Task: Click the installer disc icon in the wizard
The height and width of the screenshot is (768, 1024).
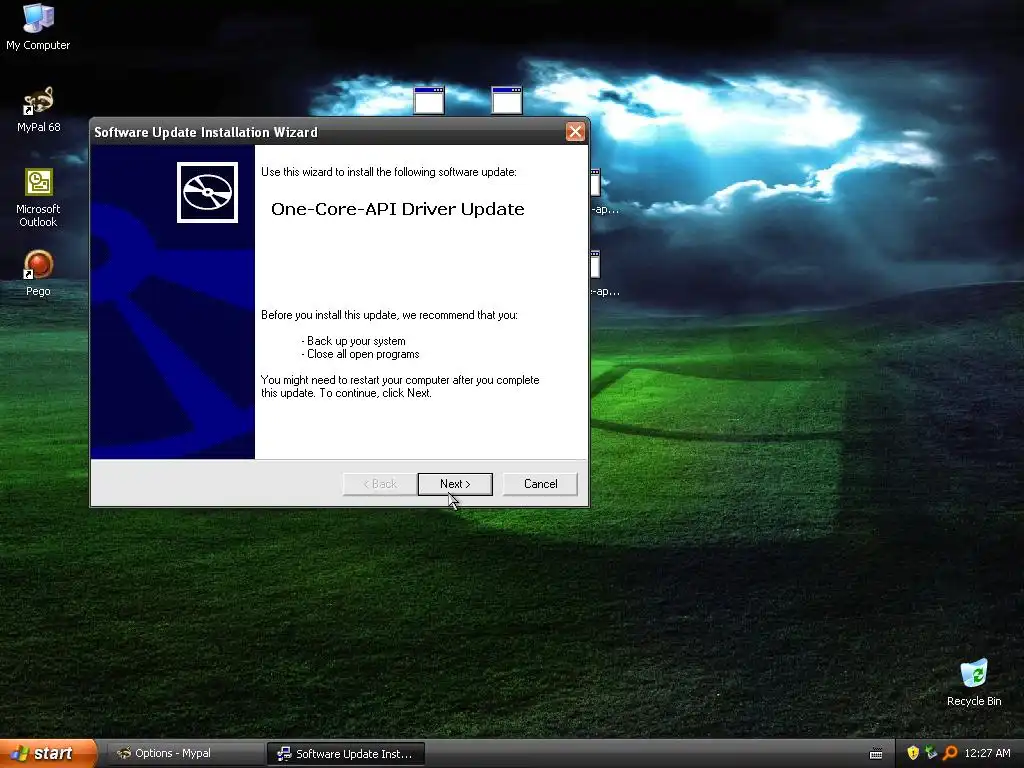Action: [x=207, y=192]
